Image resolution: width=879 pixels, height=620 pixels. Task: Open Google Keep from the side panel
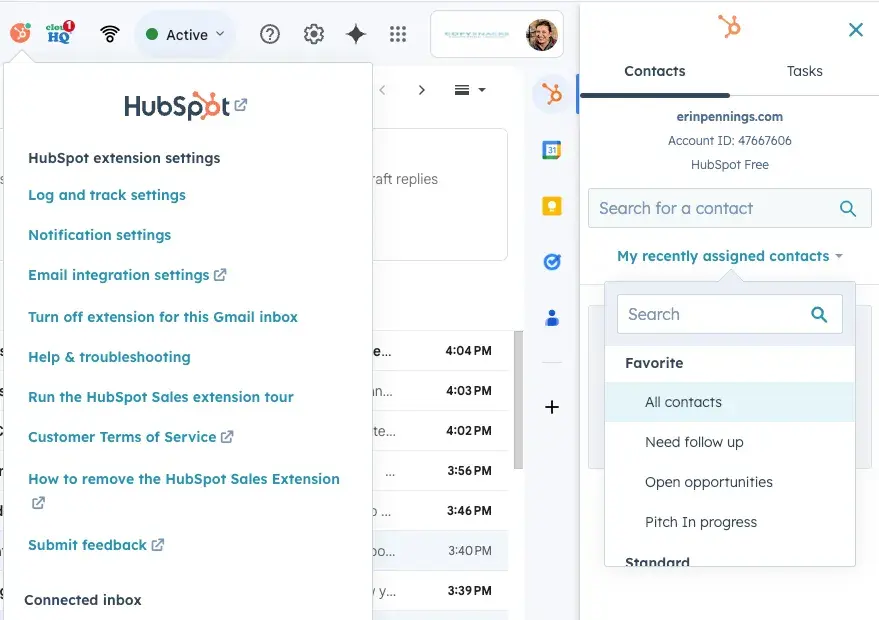(551, 206)
